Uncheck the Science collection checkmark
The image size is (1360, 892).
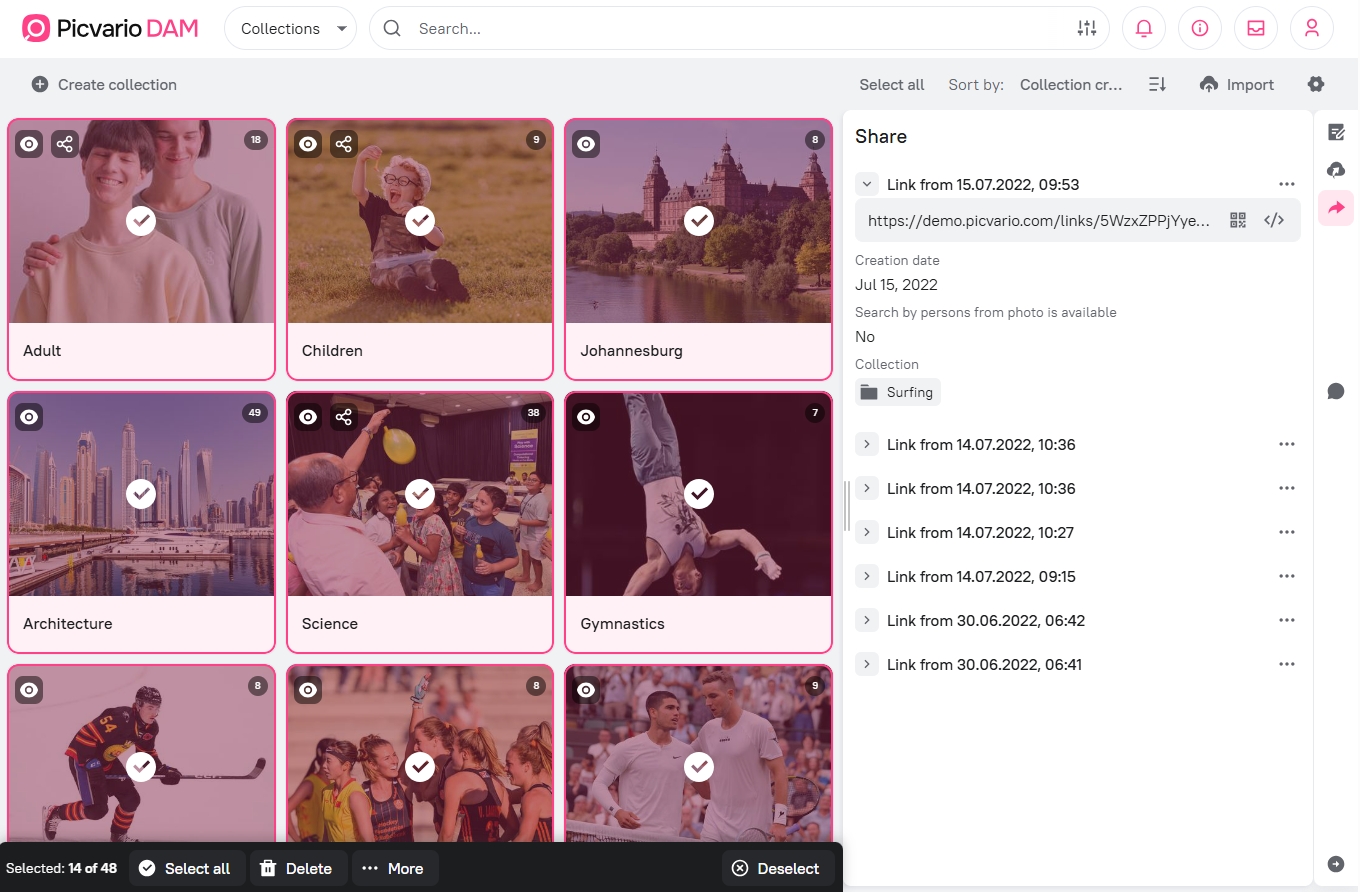420,493
